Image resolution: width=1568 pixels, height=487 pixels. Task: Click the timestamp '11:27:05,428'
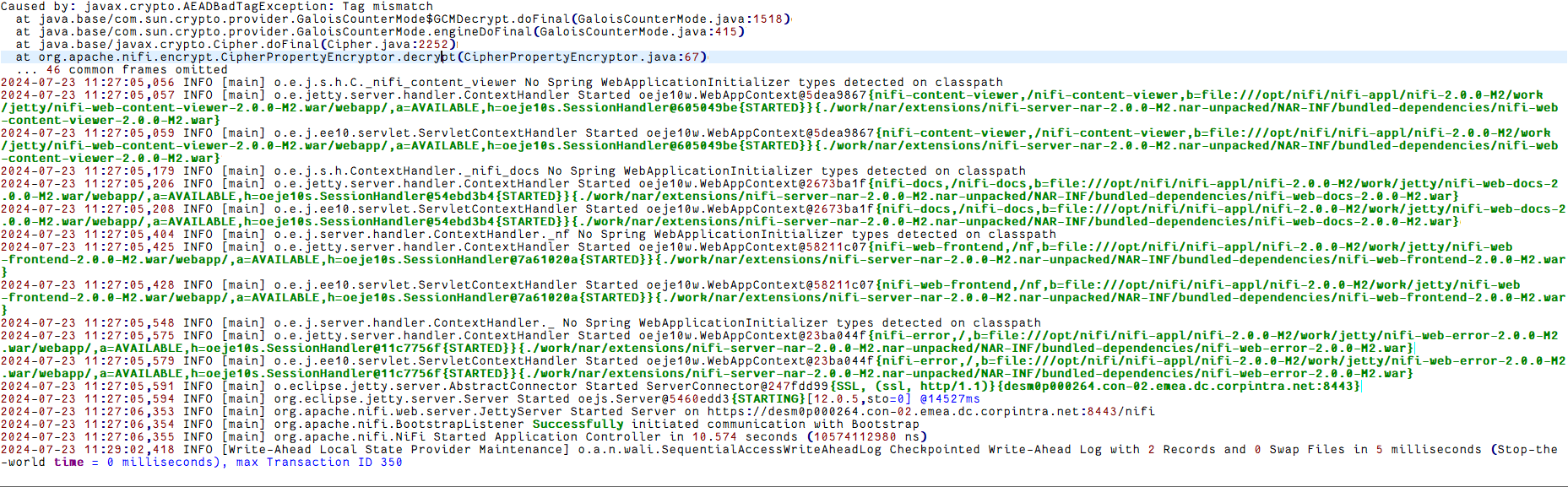click(129, 284)
